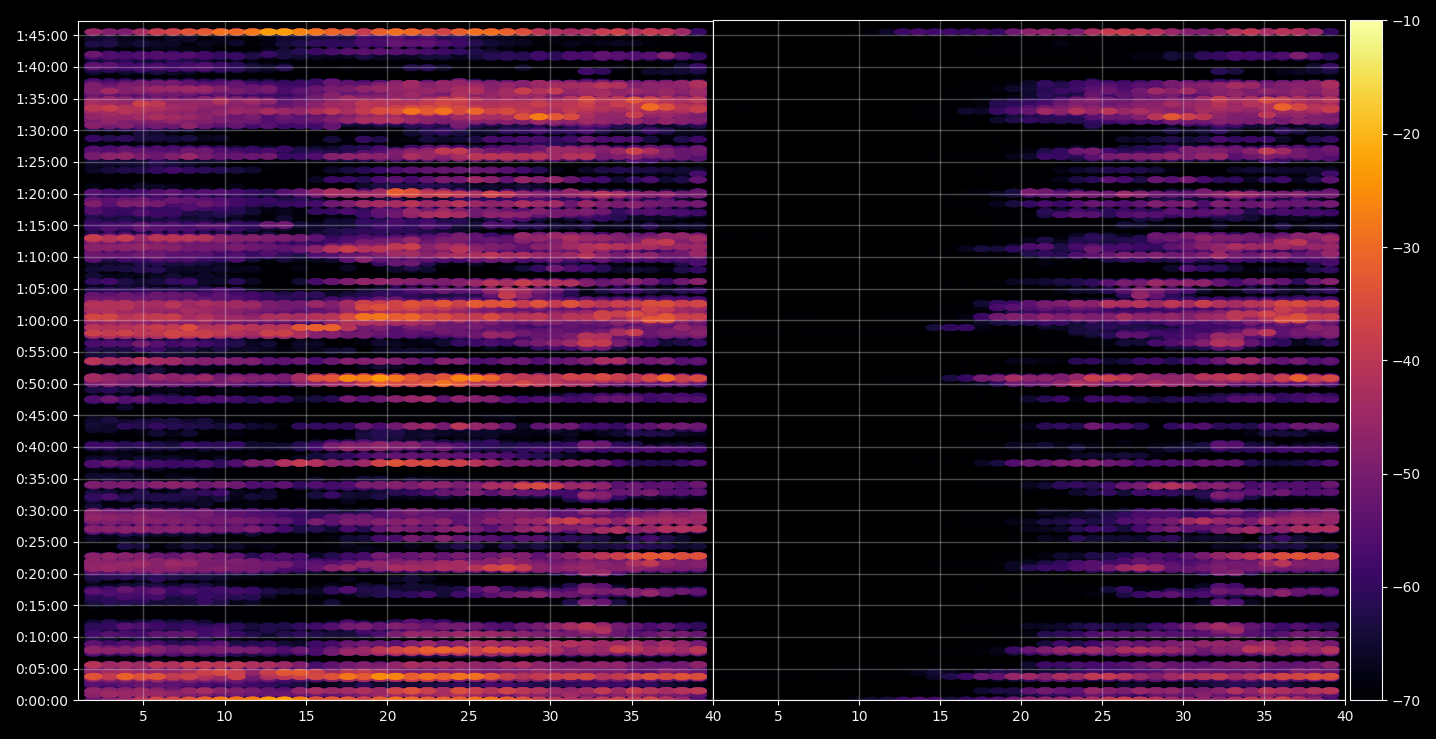The width and height of the screenshot is (1436, 739).
Task: Click the 0:05:00 y-axis label
Action: [x=42, y=669]
